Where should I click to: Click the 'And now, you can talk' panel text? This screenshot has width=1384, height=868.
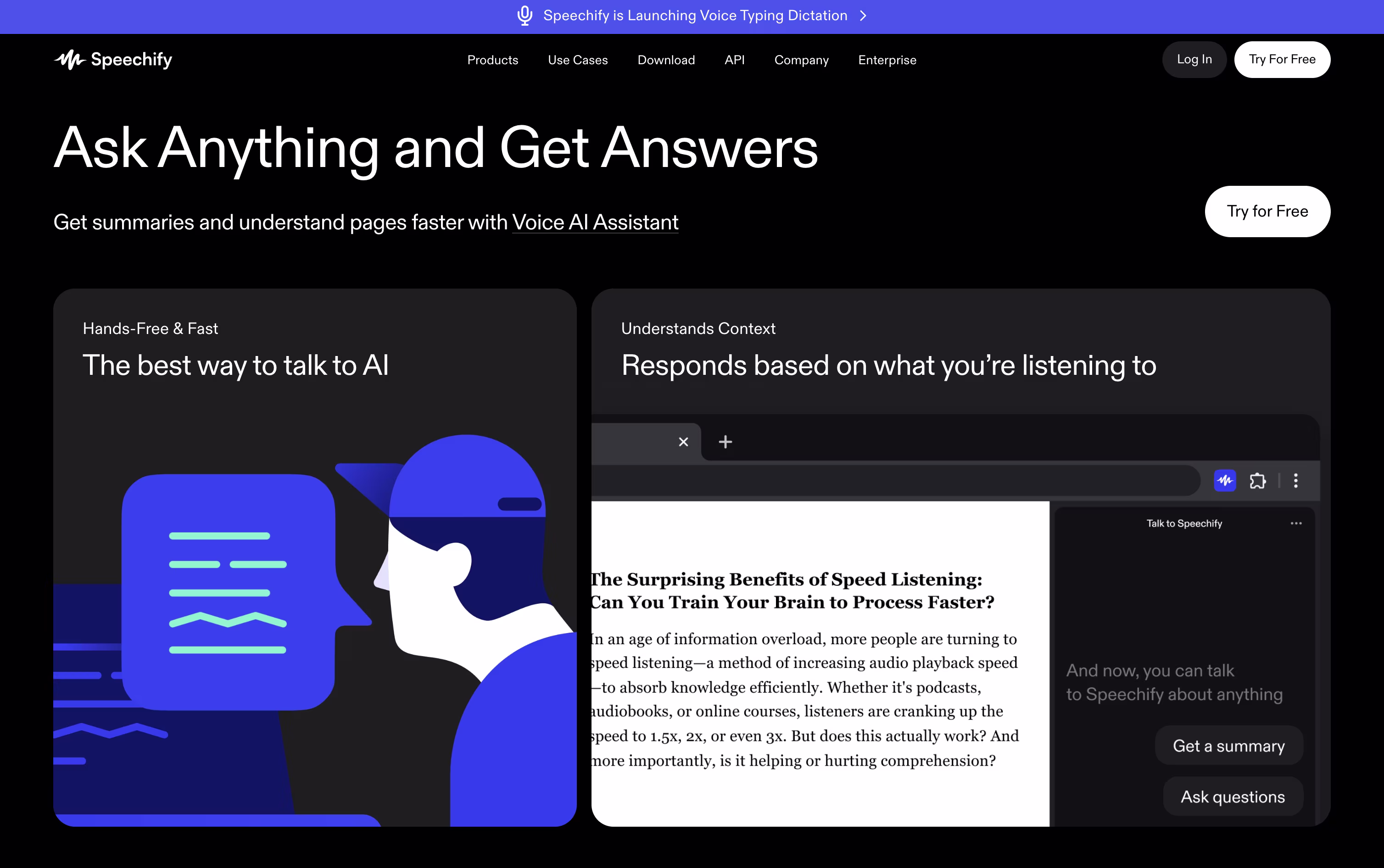pyautogui.click(x=1174, y=683)
